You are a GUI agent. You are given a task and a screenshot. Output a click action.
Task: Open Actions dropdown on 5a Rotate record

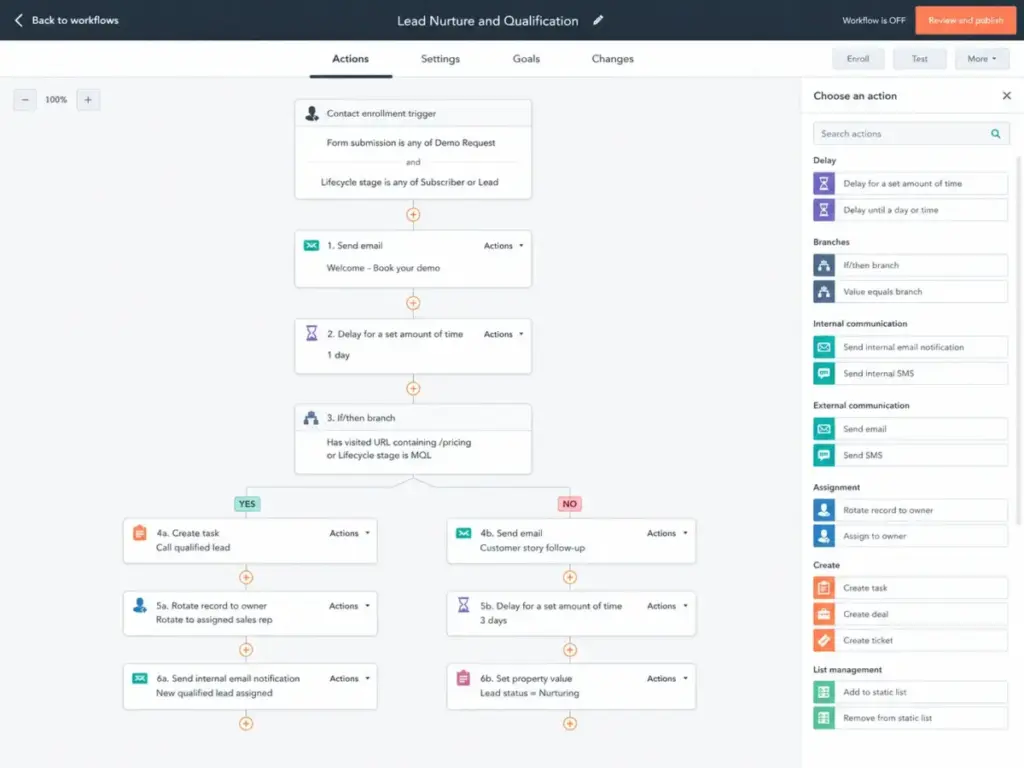coord(349,606)
